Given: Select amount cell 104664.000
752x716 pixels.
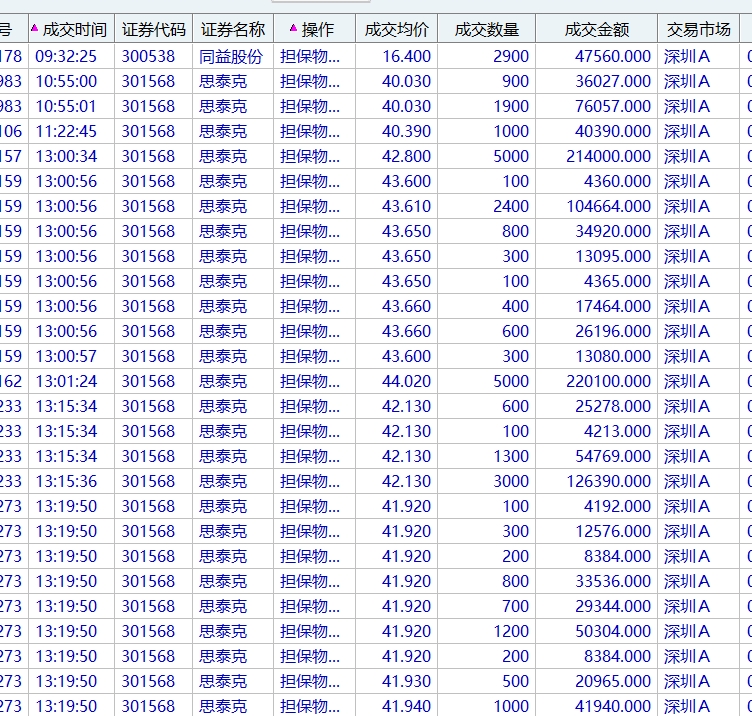Looking at the screenshot, I should tap(609, 206).
